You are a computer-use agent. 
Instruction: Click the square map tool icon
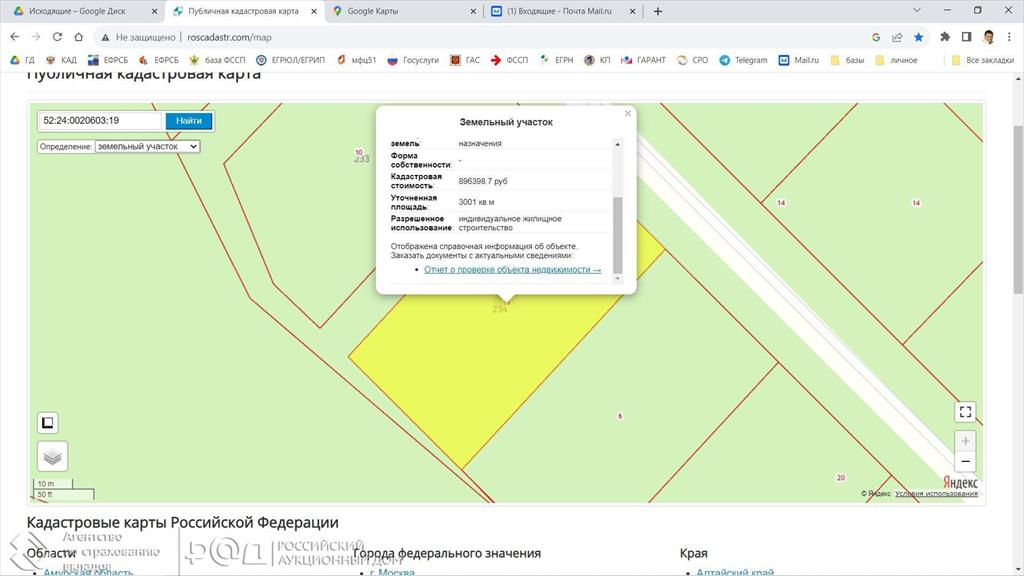click(48, 422)
